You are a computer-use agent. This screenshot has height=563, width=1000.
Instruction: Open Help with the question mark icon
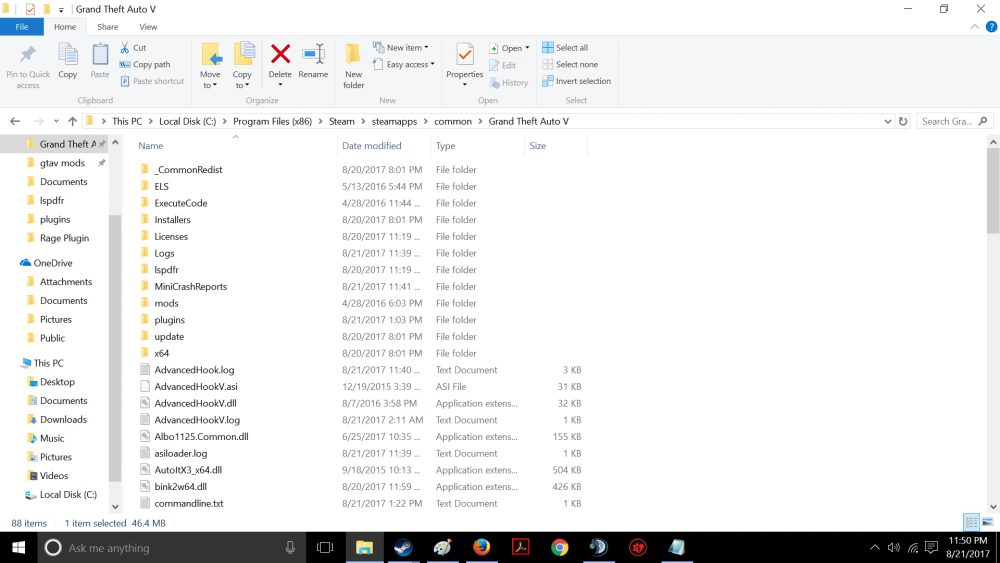(991, 27)
